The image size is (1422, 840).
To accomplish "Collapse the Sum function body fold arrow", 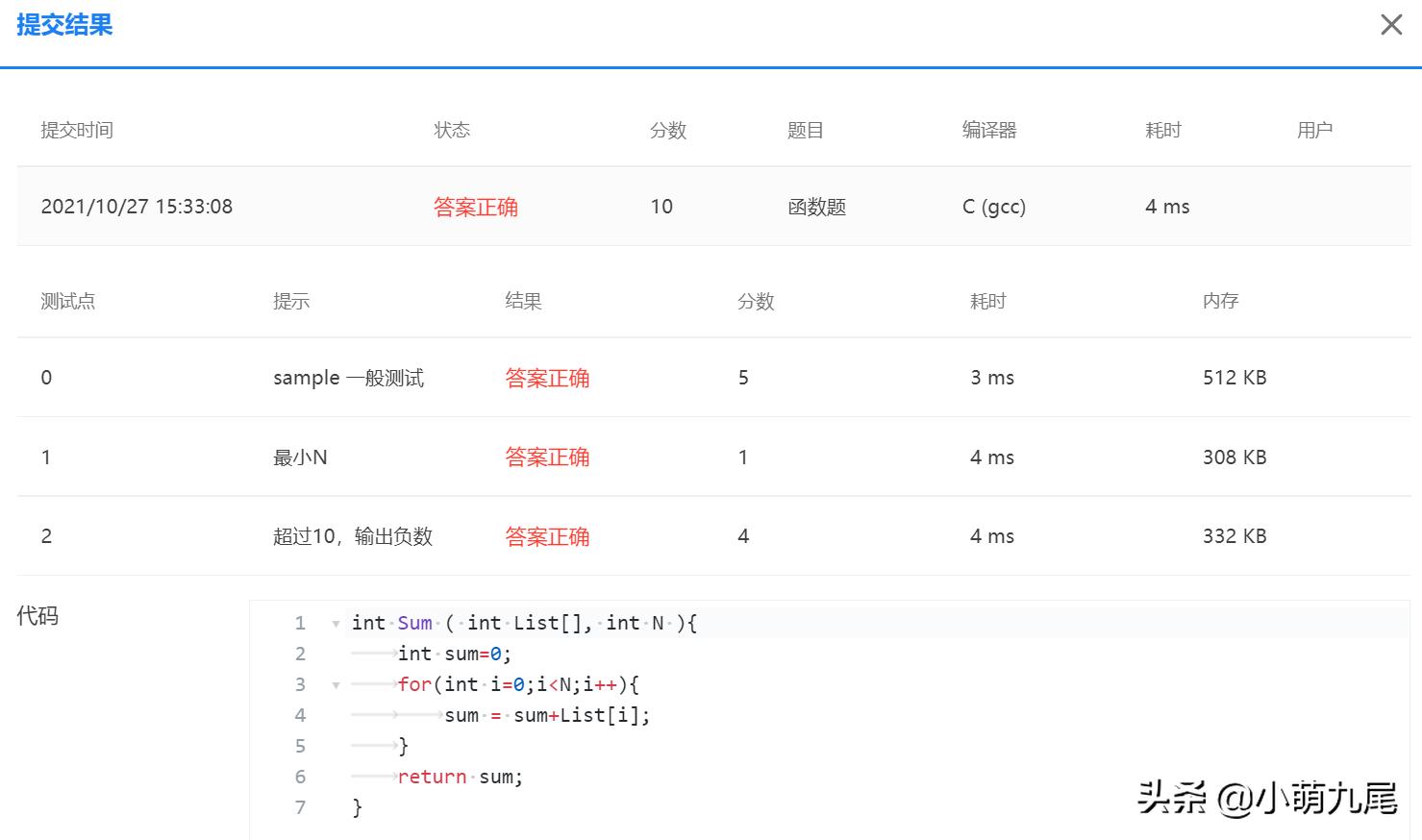I will [335, 623].
